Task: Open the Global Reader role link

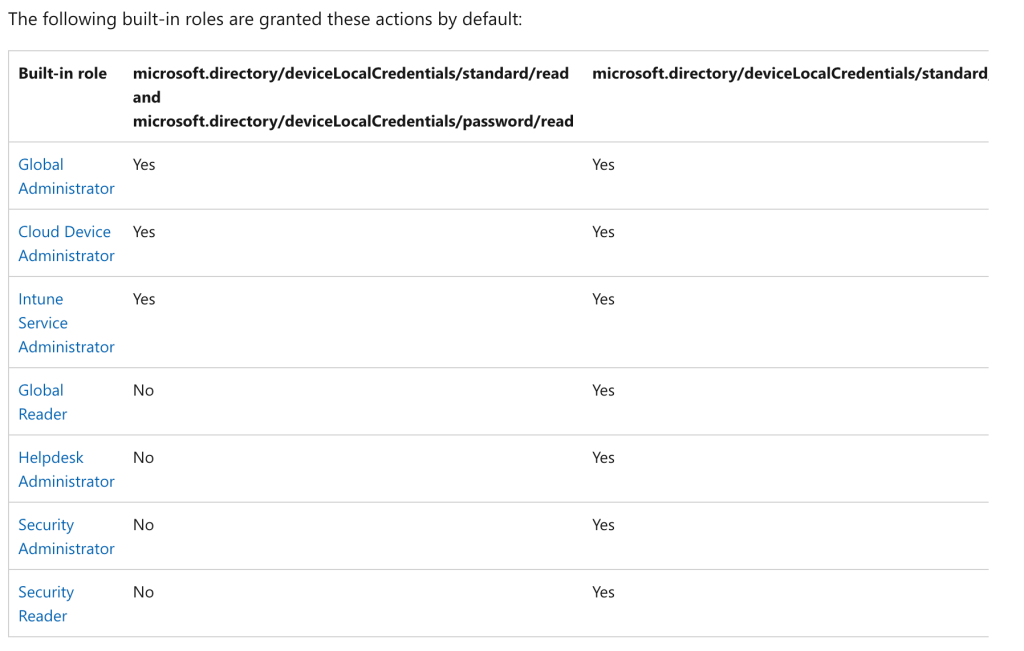Action: [x=43, y=402]
